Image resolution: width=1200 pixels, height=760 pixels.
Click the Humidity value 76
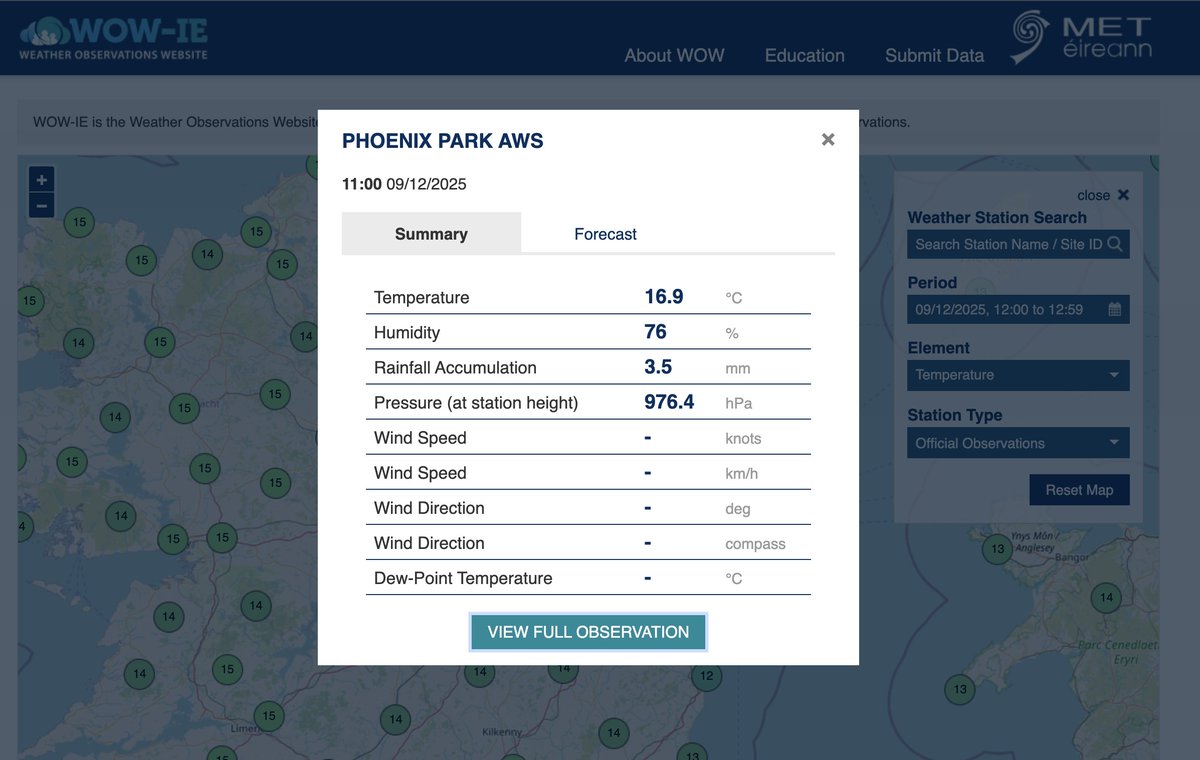tap(655, 332)
